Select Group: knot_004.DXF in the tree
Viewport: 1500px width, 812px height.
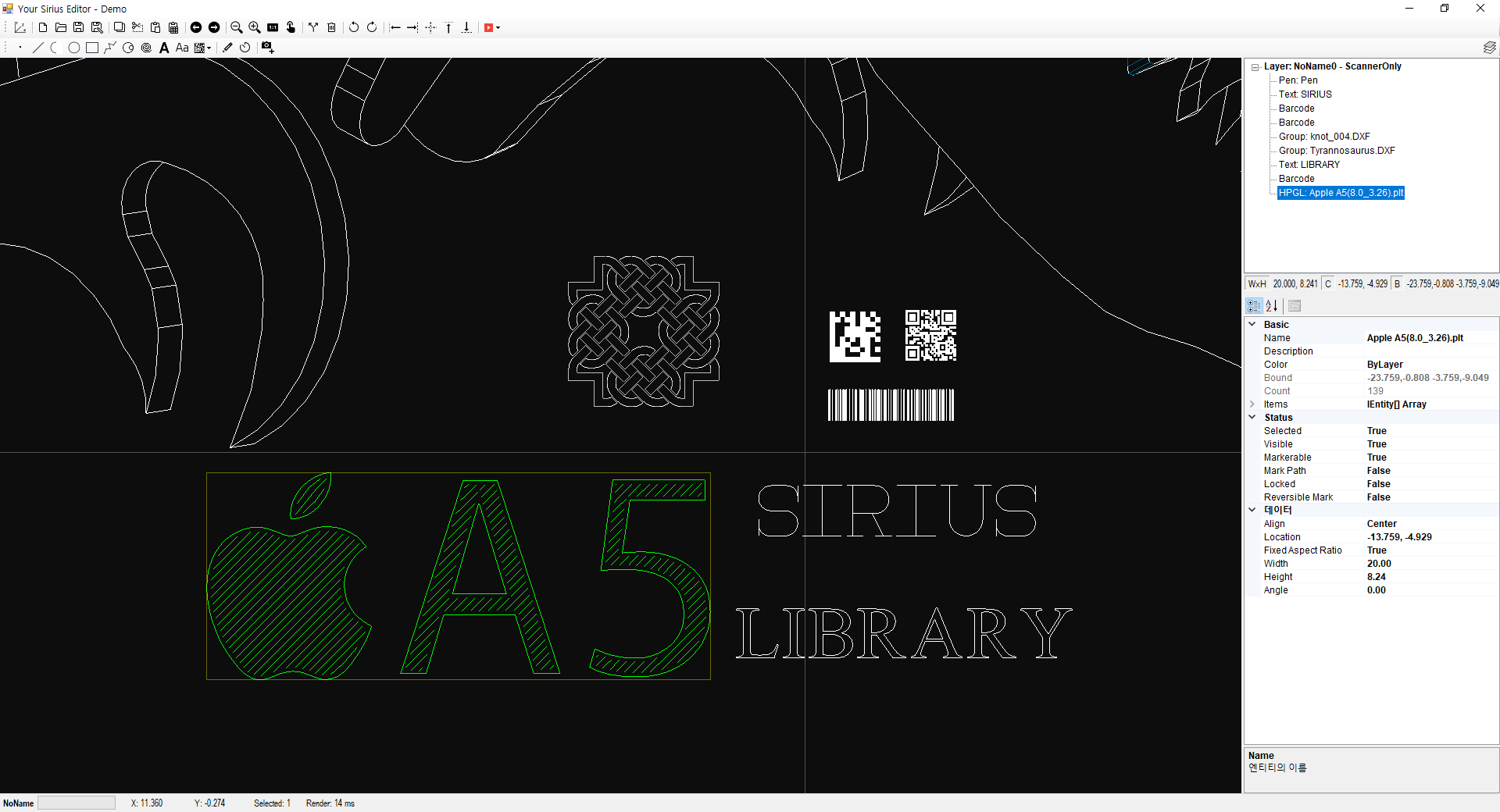tap(1324, 137)
